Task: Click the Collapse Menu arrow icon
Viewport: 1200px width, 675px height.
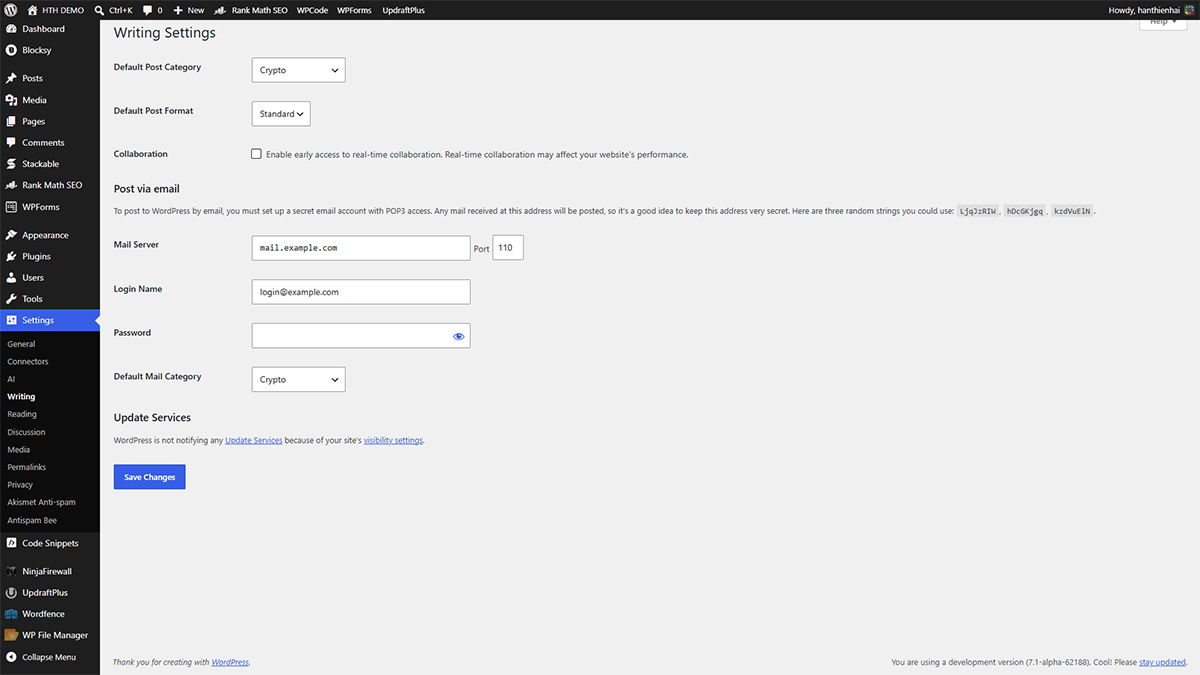Action: [x=11, y=657]
